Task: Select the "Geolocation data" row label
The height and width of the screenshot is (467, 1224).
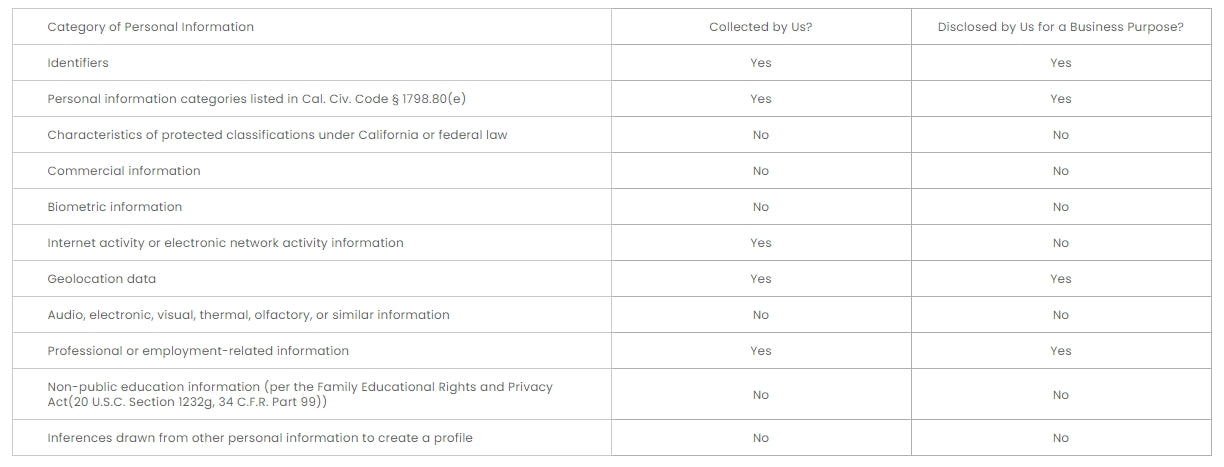Action: 102,279
